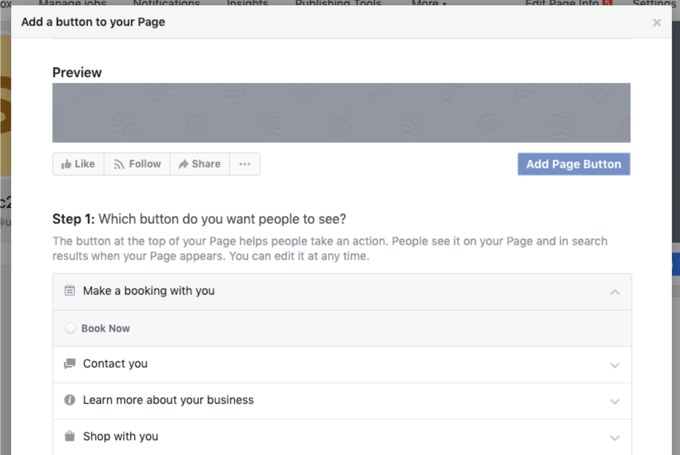Click the feed icon on Follow

tap(119, 164)
